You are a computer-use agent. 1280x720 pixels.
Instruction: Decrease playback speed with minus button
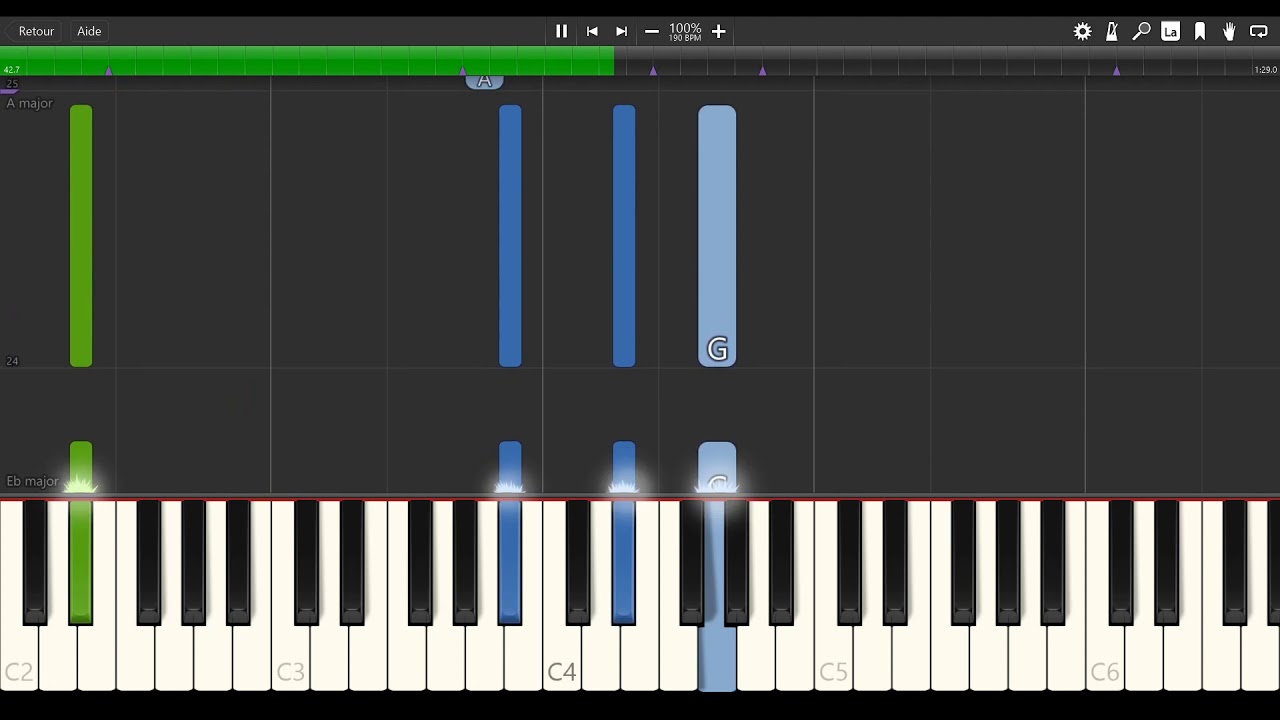(652, 31)
